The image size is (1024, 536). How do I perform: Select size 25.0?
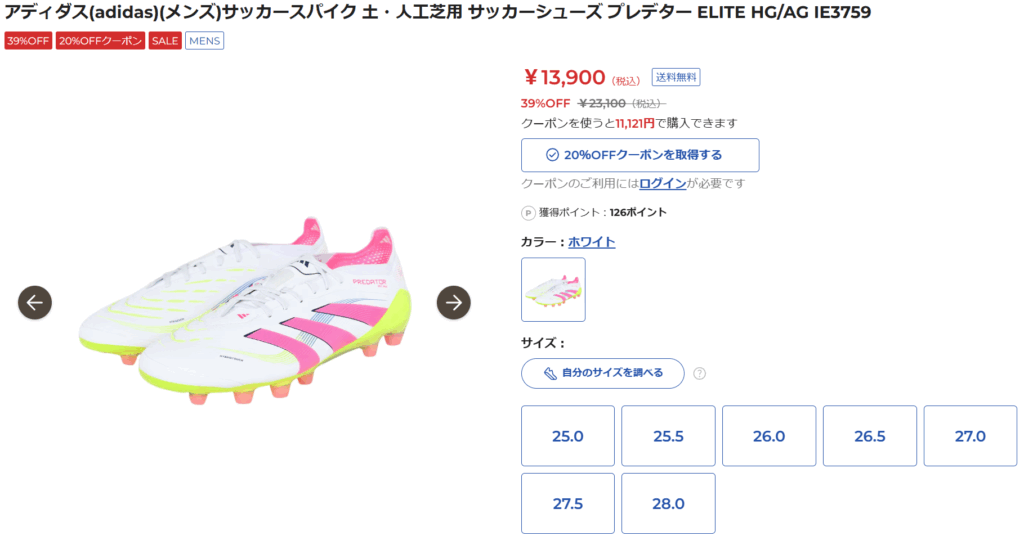[x=568, y=436]
